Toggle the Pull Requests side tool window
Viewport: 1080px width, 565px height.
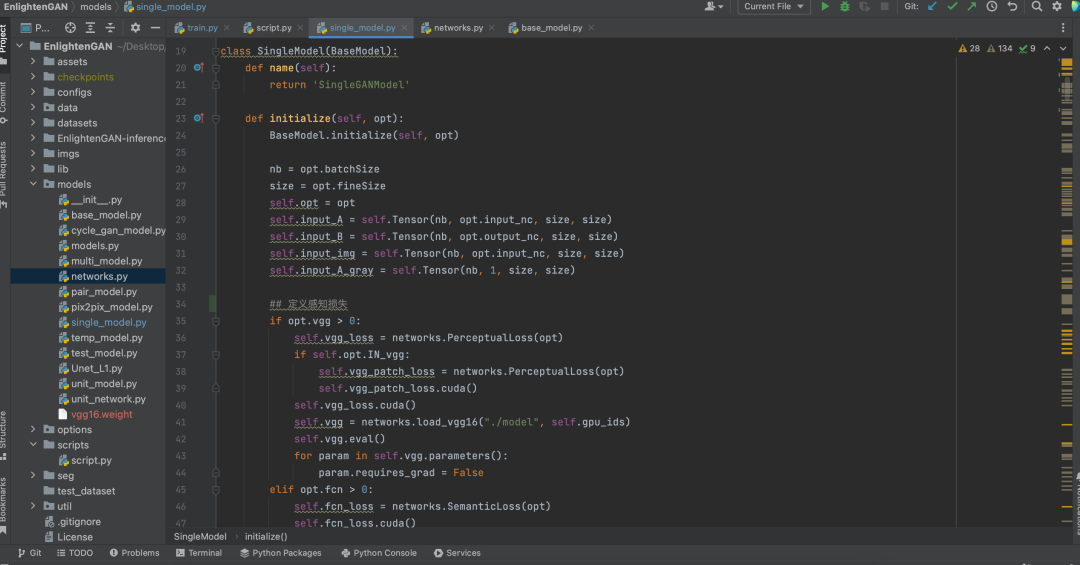pyautogui.click(x=4, y=175)
